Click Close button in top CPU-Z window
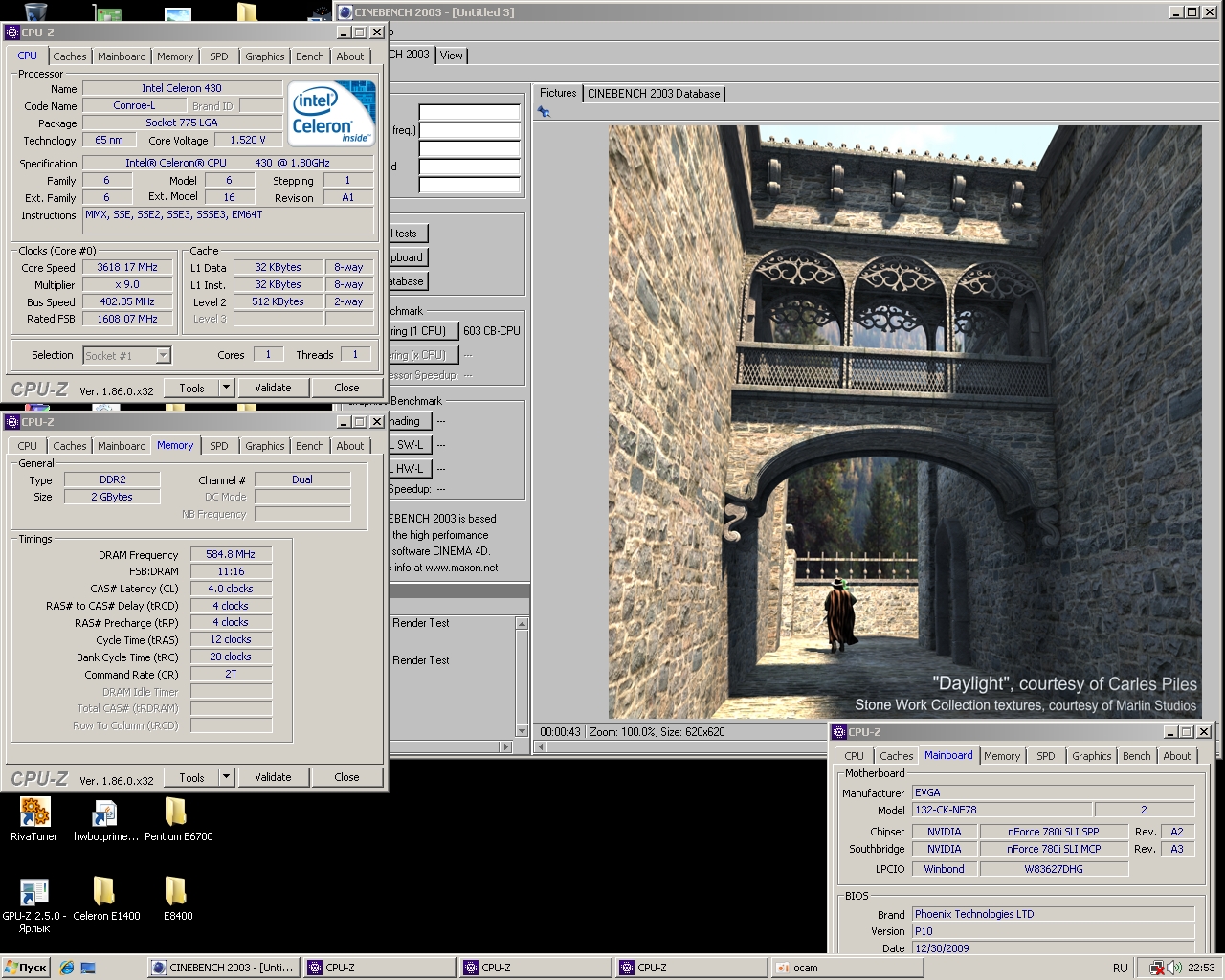 (x=346, y=388)
